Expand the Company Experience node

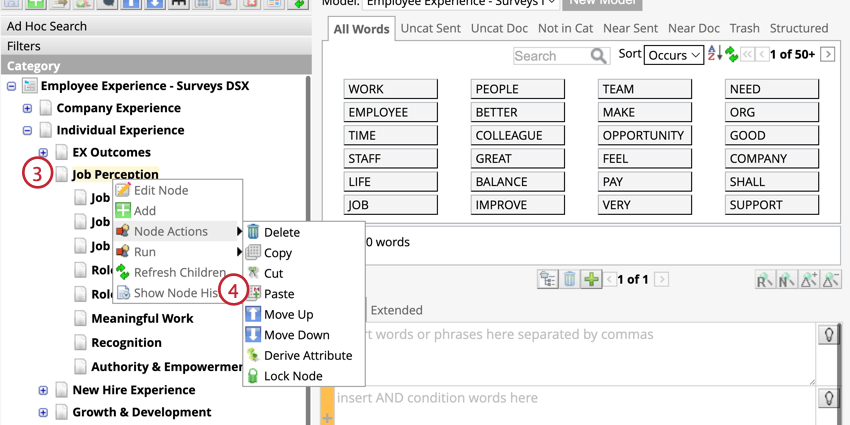[x=27, y=108]
